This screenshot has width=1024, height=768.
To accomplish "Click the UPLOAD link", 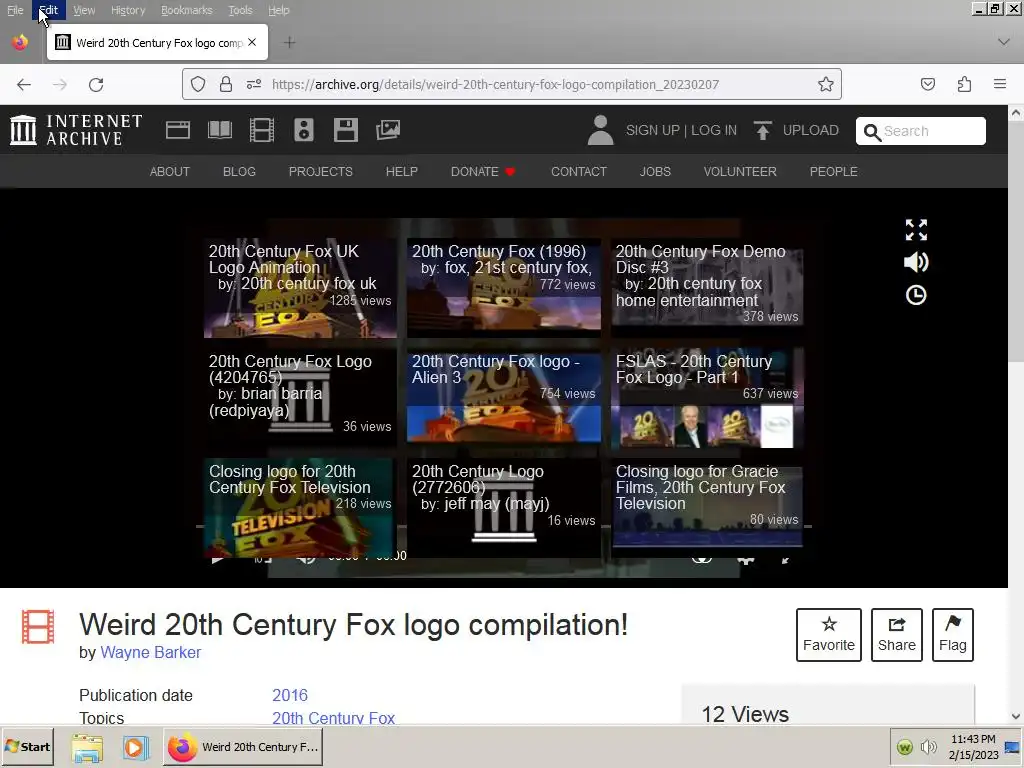I will pos(810,130).
